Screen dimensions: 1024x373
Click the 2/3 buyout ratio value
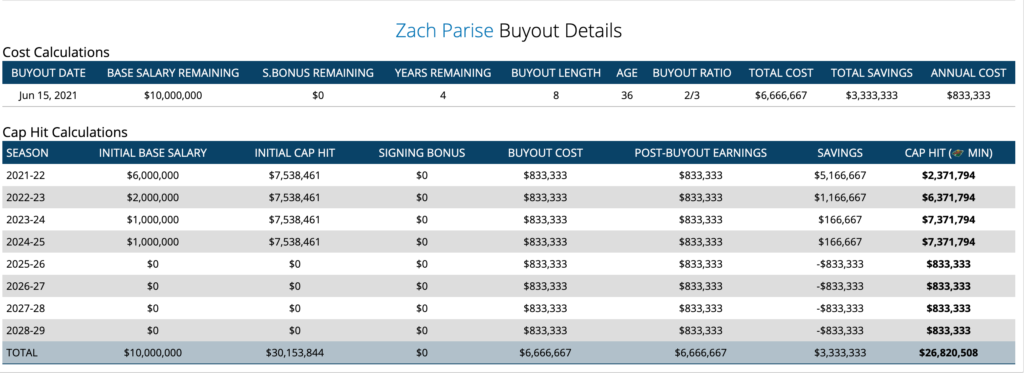(692, 95)
